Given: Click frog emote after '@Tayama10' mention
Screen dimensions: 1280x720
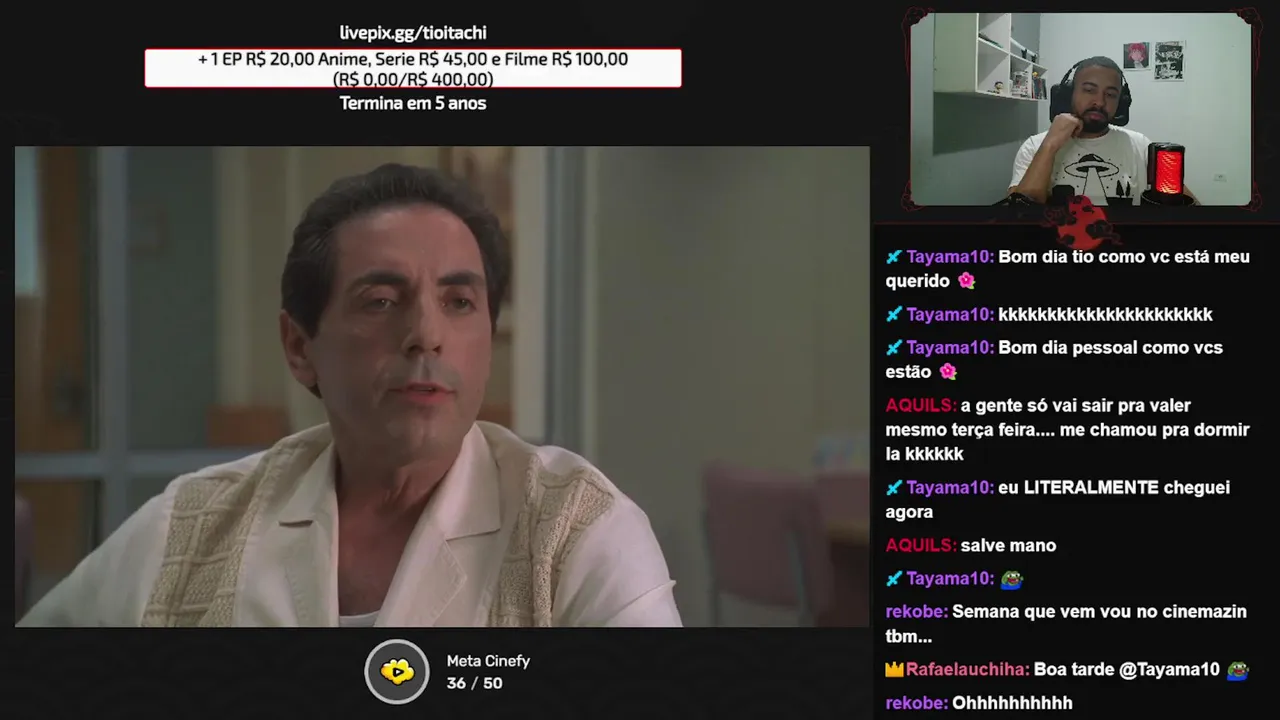Looking at the screenshot, I should (1238, 670).
